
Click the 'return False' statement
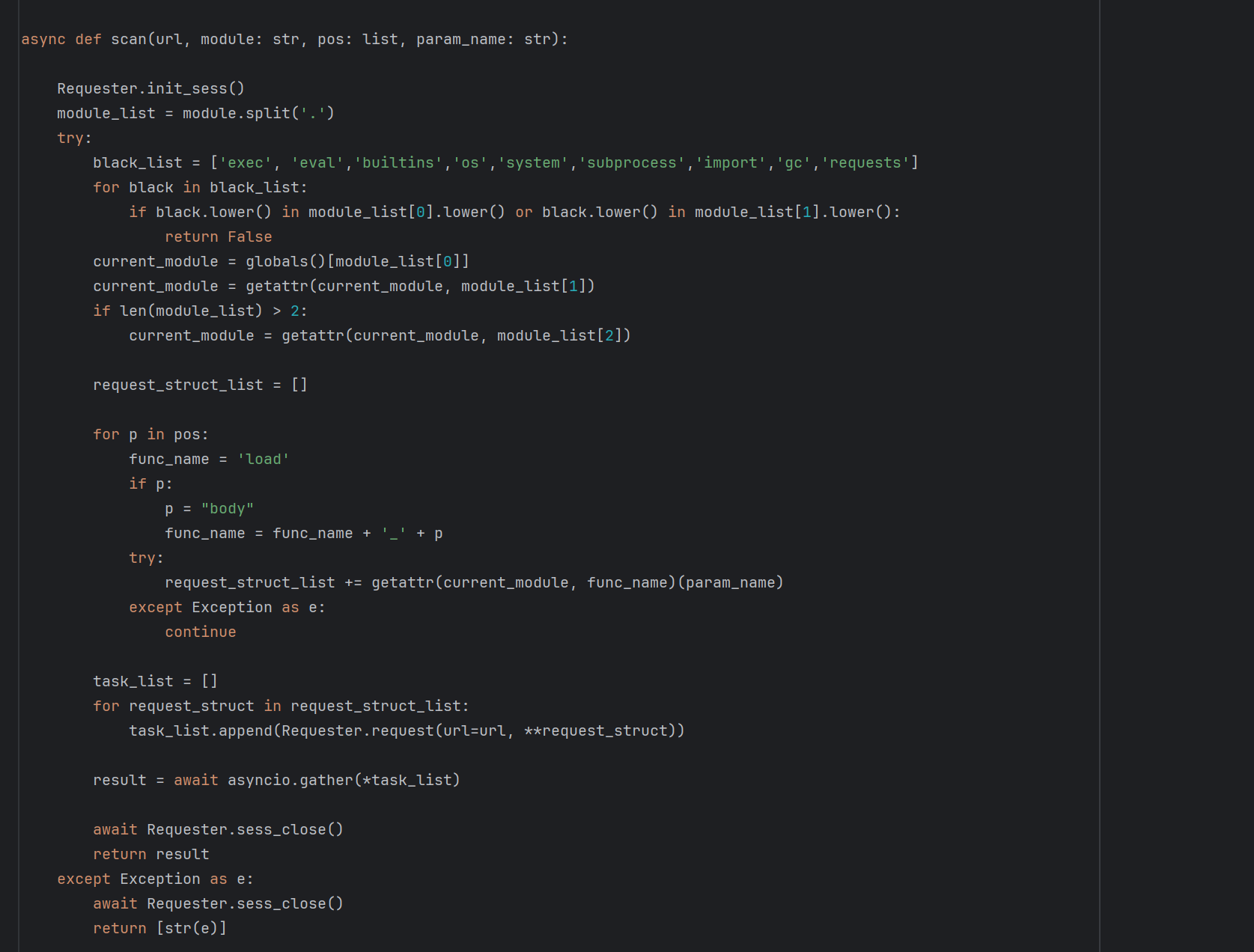[219, 237]
